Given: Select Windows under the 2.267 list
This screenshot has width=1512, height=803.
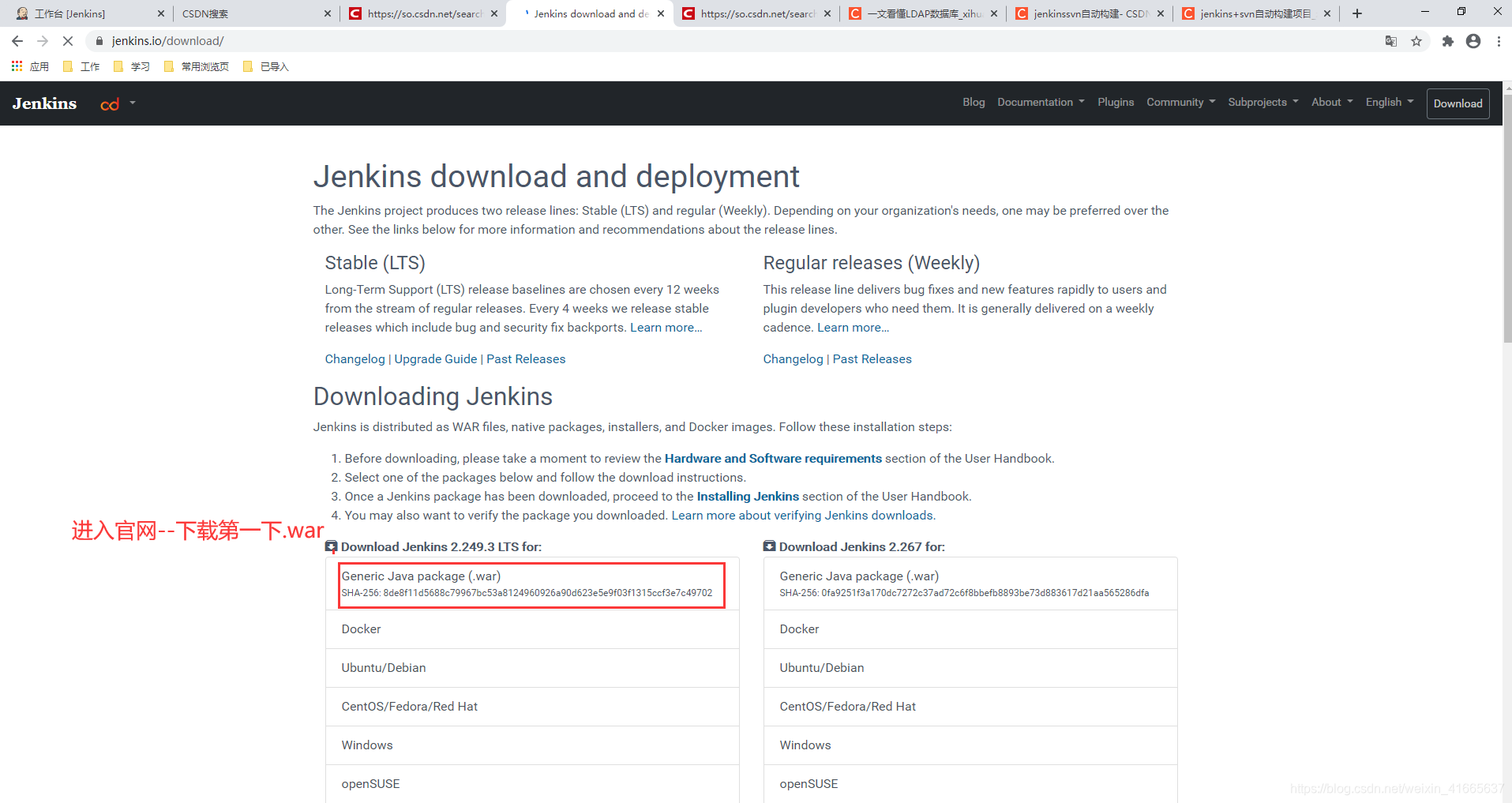Looking at the screenshot, I should 970,745.
